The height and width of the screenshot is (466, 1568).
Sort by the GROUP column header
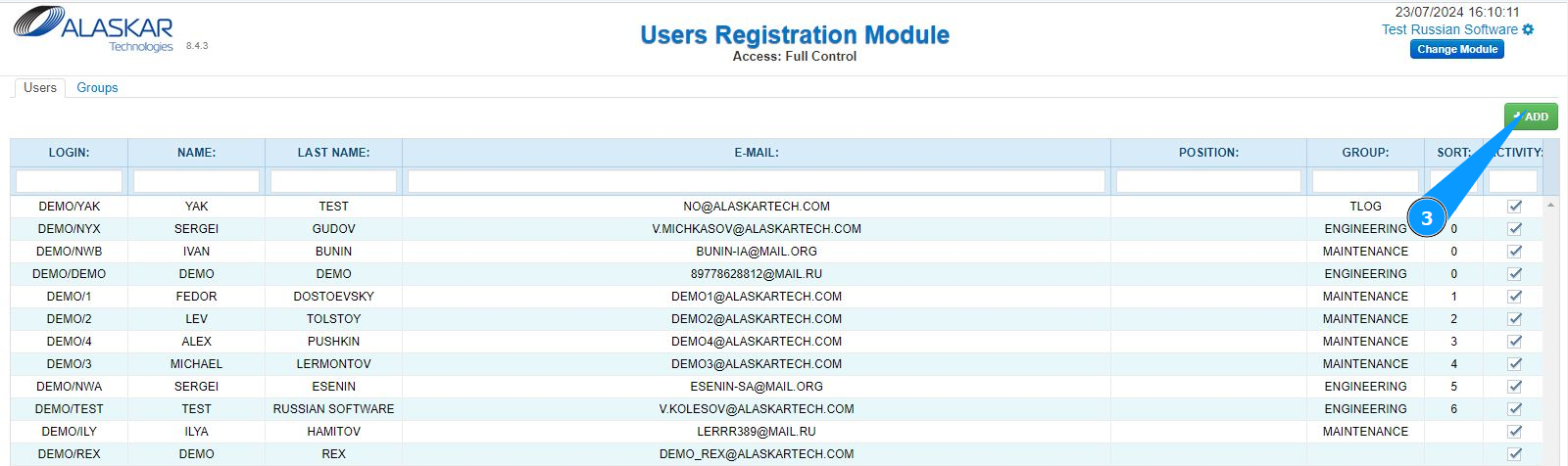click(1365, 153)
